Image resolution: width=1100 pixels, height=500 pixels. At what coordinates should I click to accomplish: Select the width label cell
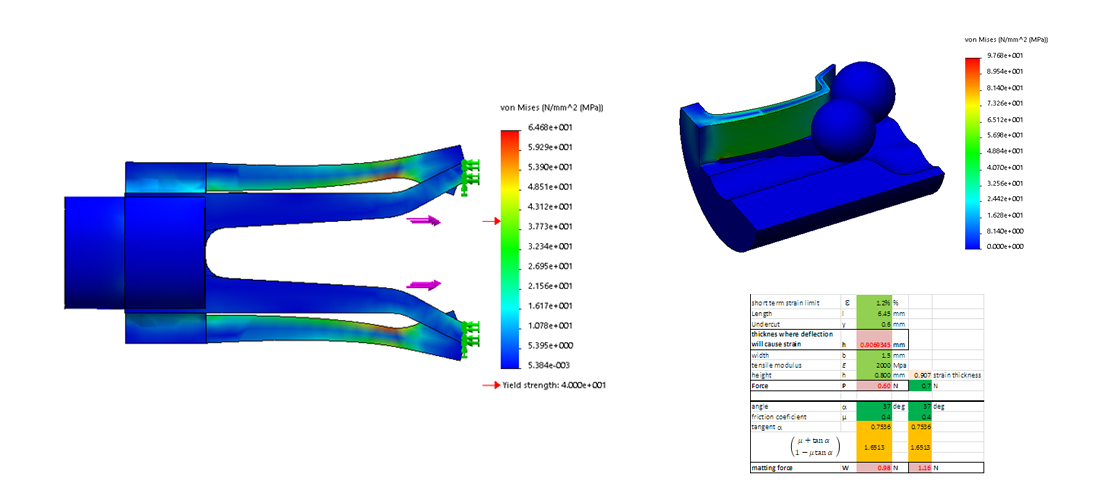click(x=796, y=355)
